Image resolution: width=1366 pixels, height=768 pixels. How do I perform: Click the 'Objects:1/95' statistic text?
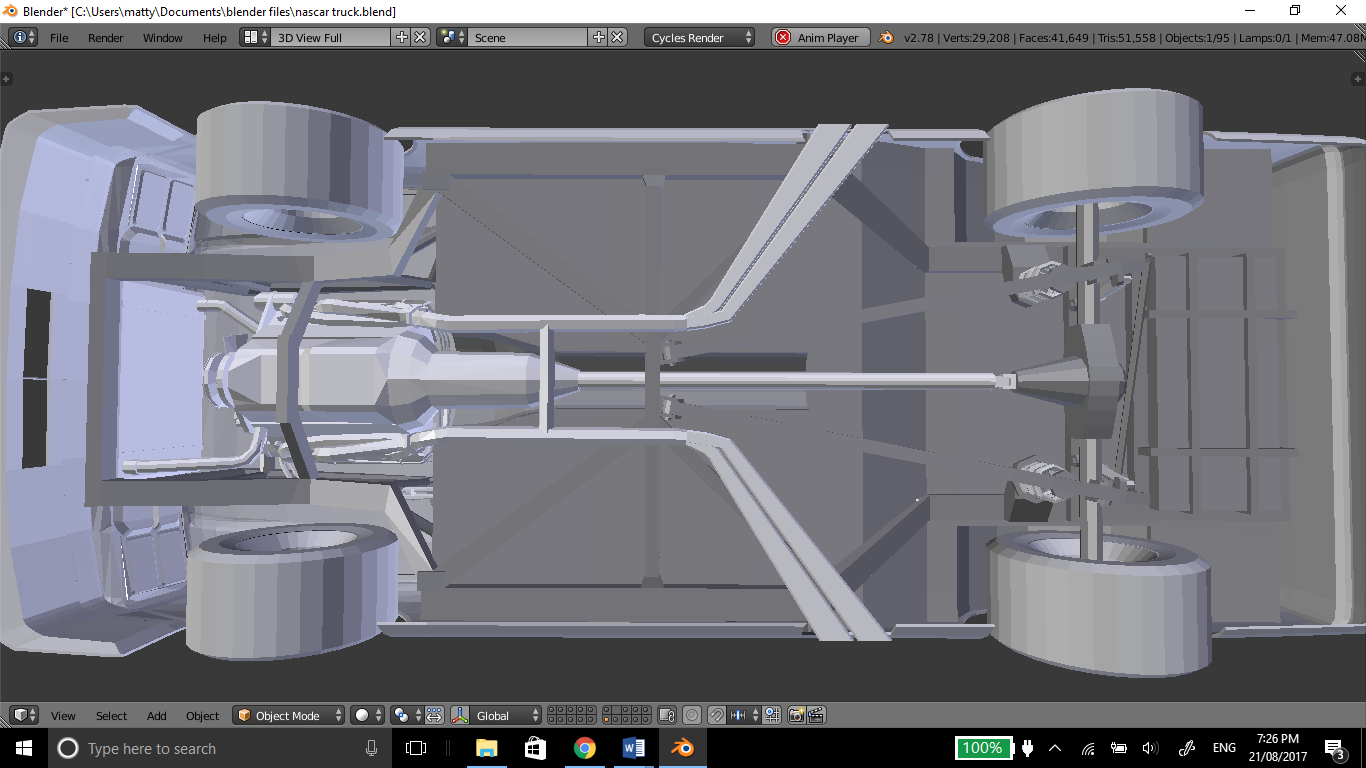(x=1199, y=38)
